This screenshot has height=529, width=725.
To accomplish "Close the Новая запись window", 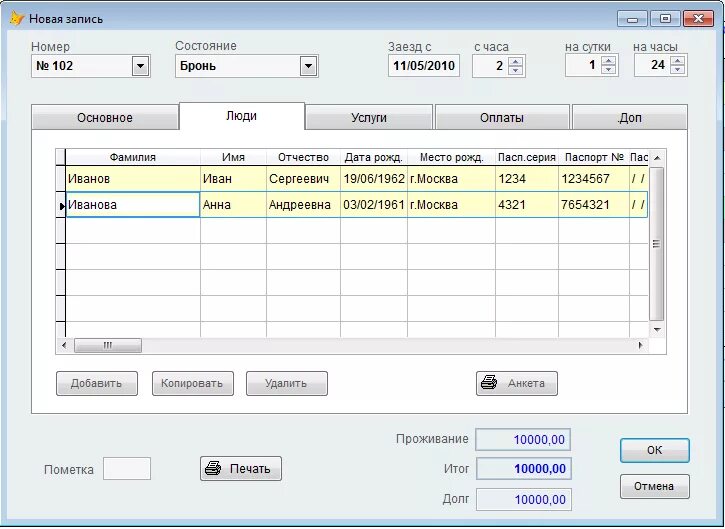I will tap(699, 19).
